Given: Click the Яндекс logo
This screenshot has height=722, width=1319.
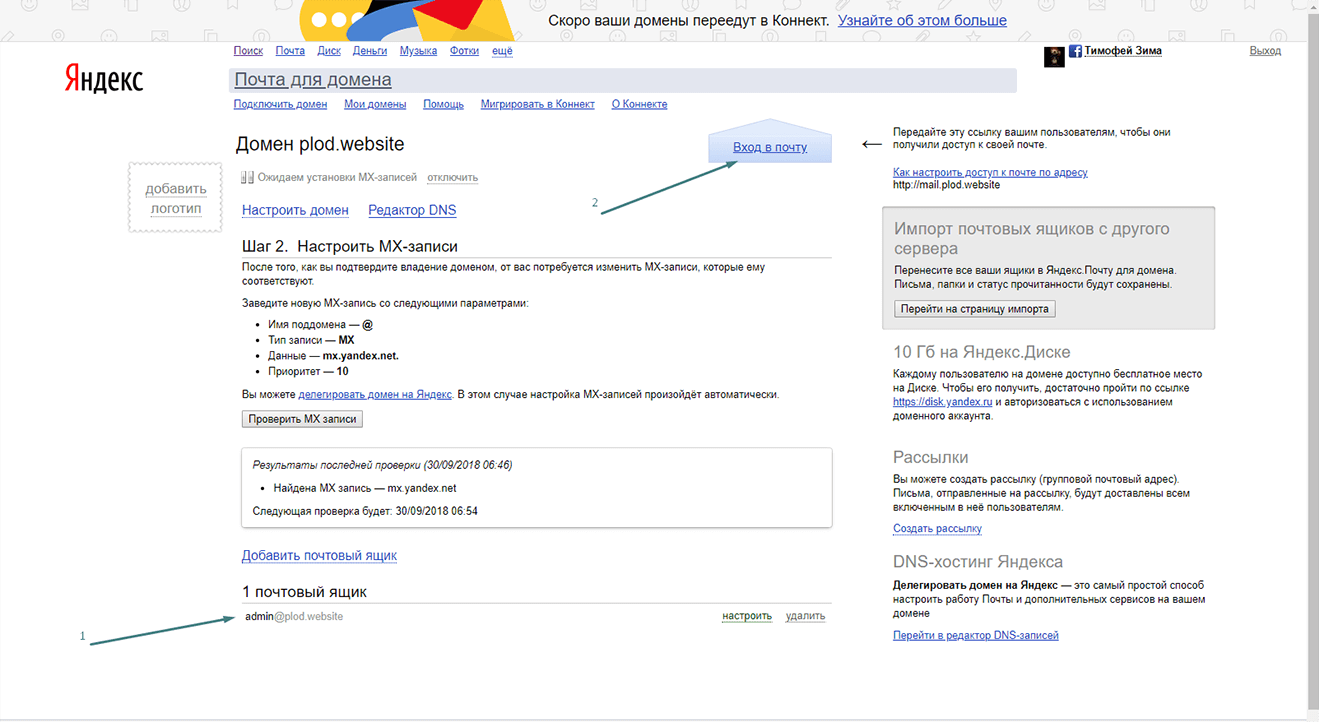Looking at the screenshot, I should [x=104, y=79].
